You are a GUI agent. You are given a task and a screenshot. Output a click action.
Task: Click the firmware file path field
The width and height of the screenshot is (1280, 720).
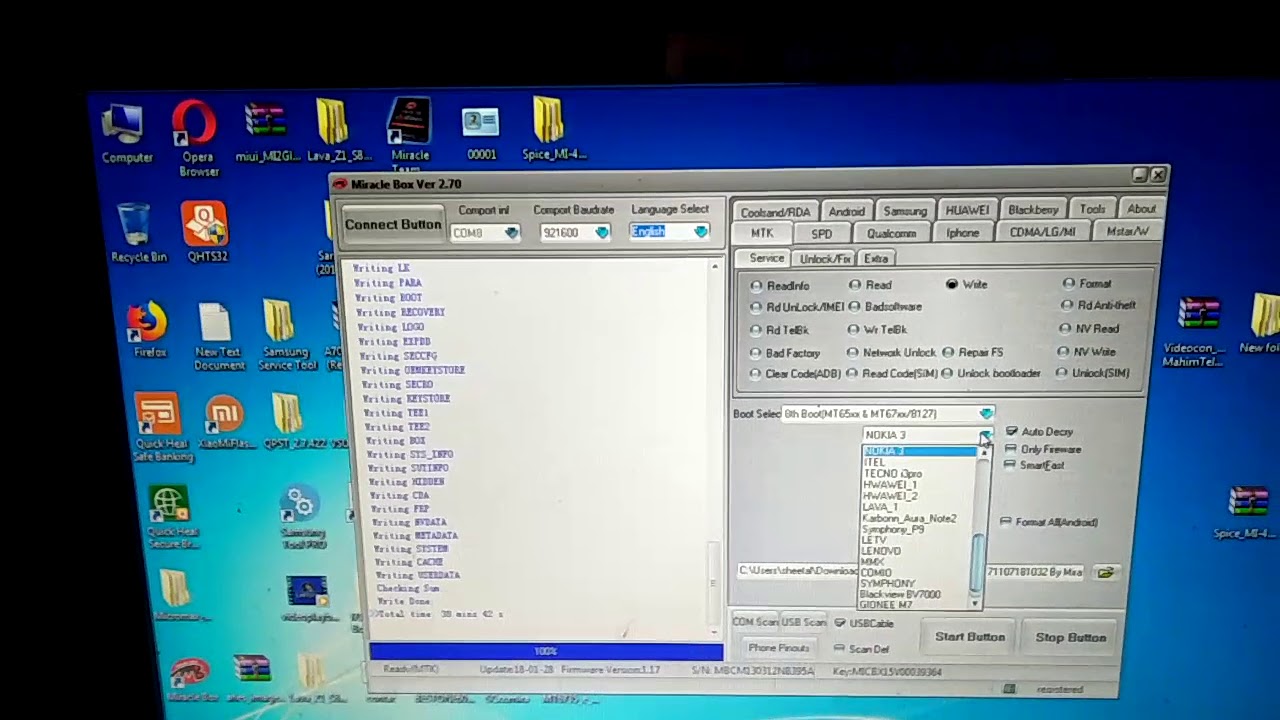[913, 572]
